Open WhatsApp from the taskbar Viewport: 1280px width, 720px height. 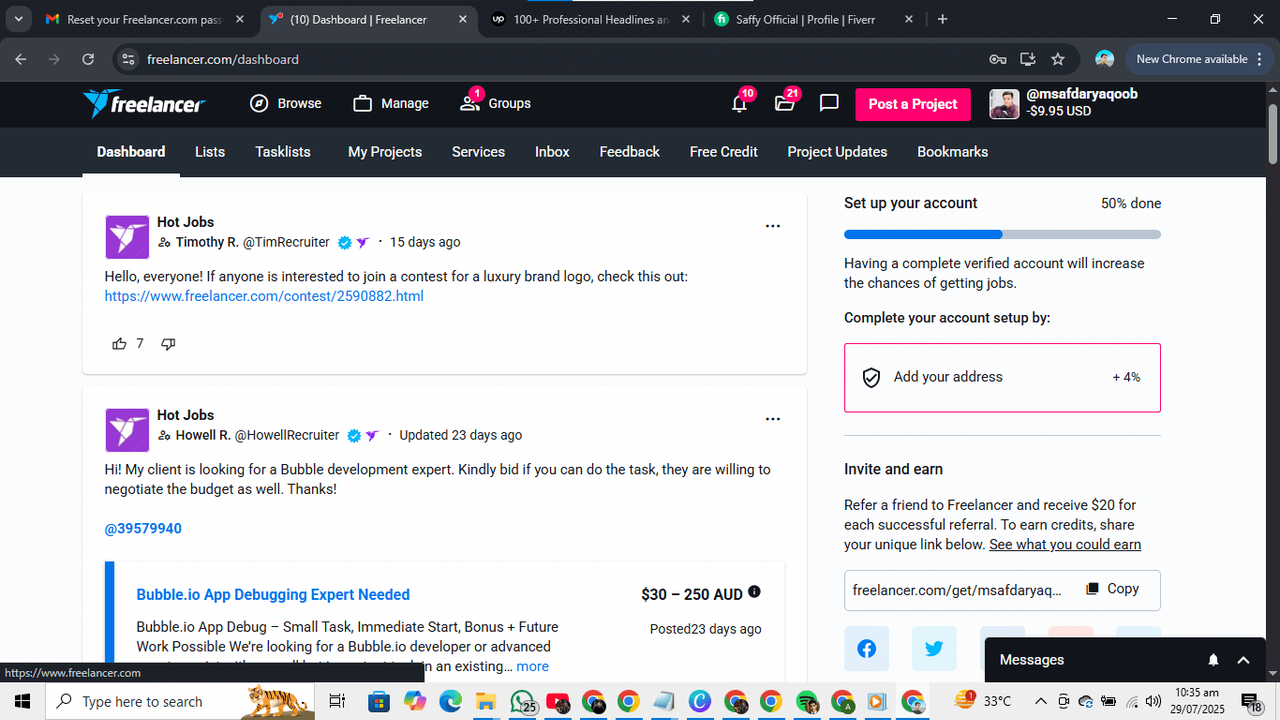(521, 701)
